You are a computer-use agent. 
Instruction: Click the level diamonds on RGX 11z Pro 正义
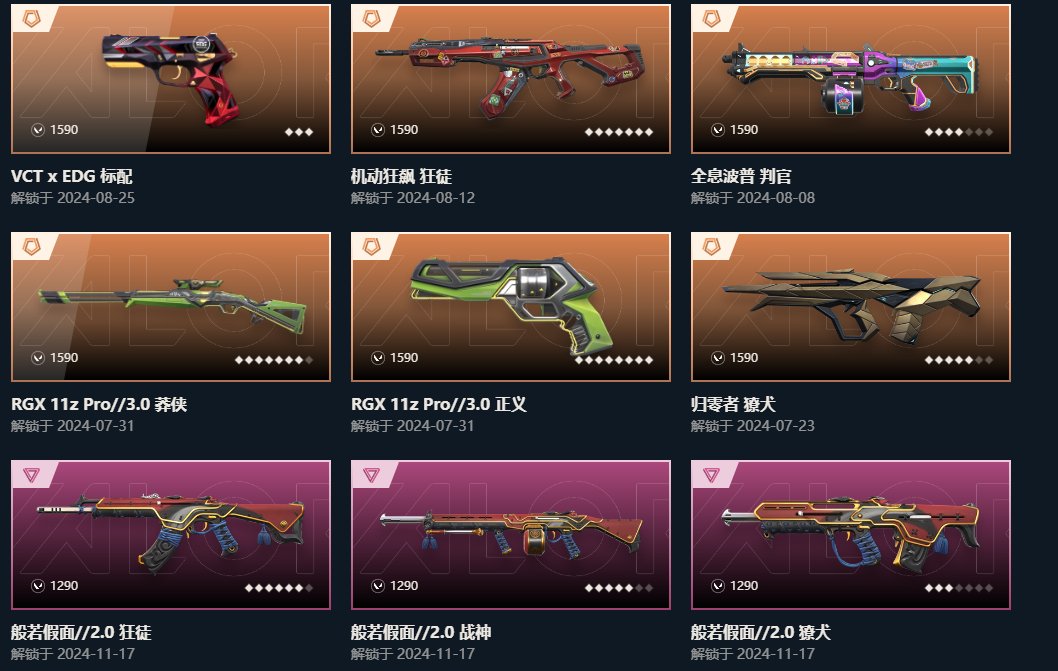(614, 360)
